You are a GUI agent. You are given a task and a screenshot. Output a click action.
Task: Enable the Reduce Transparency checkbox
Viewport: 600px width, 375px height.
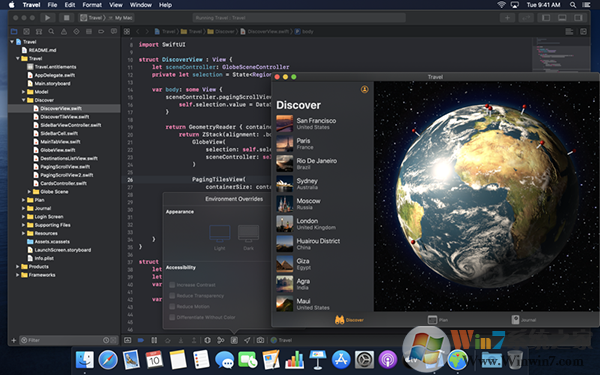coord(172,296)
